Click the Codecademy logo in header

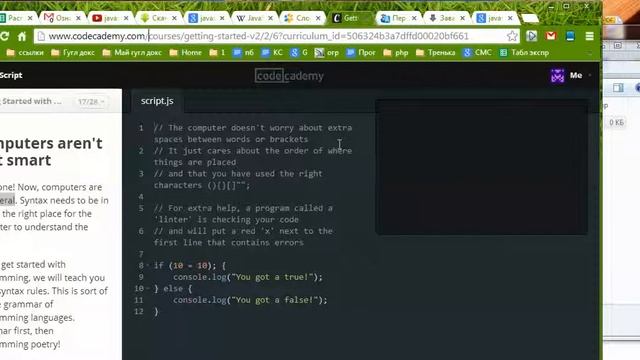tap(289, 76)
